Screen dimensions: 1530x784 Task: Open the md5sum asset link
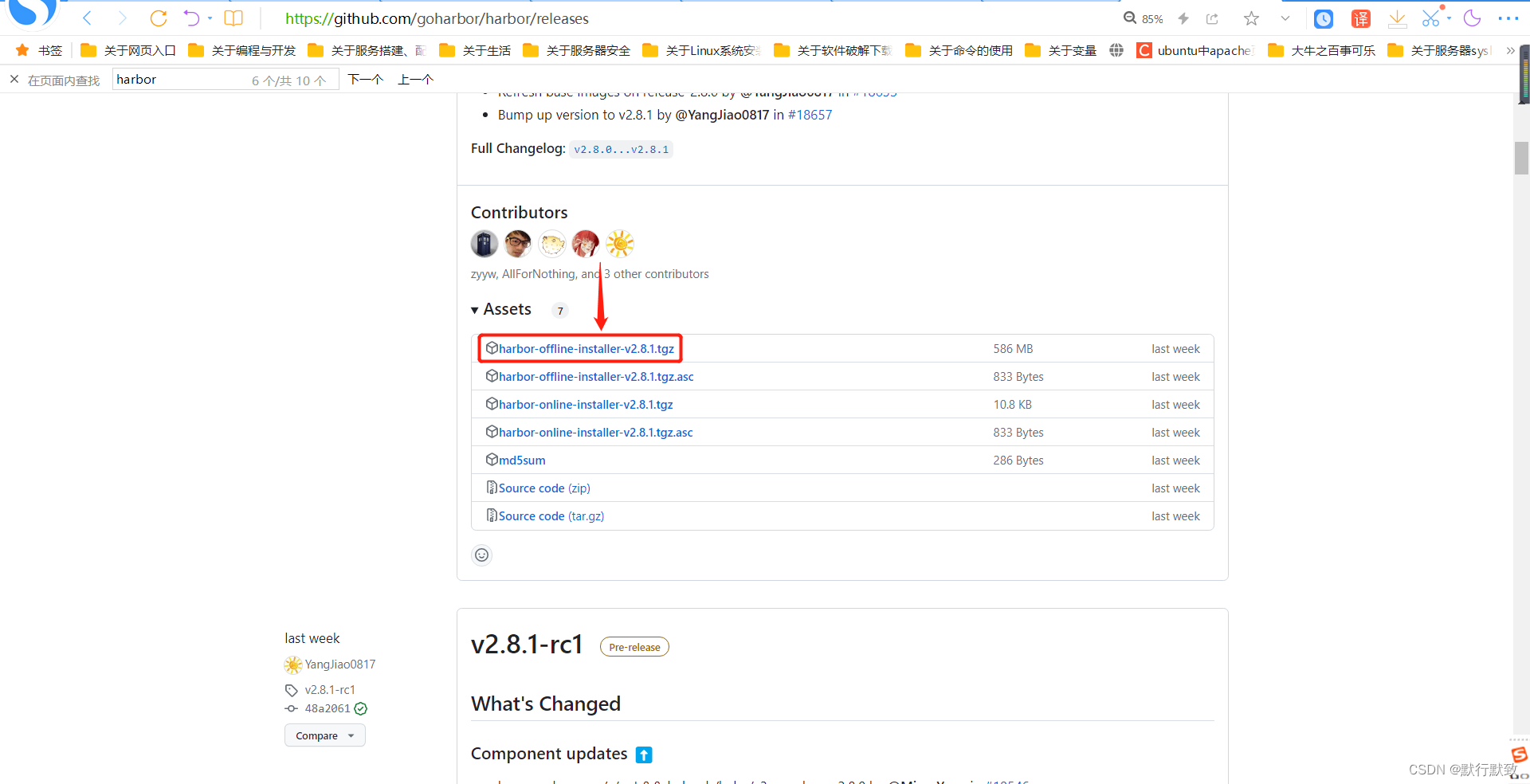(522, 461)
